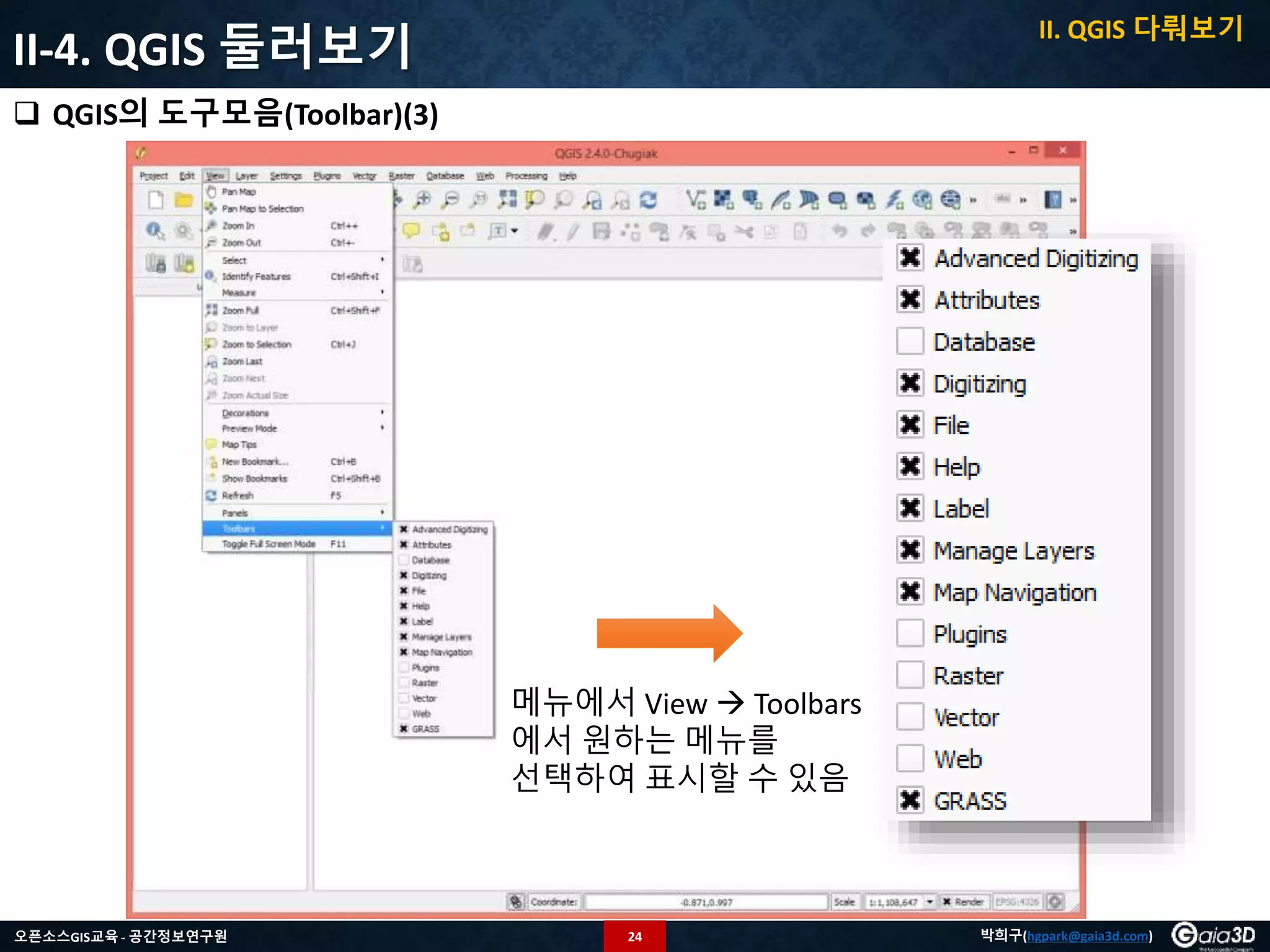Open the hgpark@gaia3d.com email link
The height and width of the screenshot is (952, 1270).
[x=1087, y=936]
